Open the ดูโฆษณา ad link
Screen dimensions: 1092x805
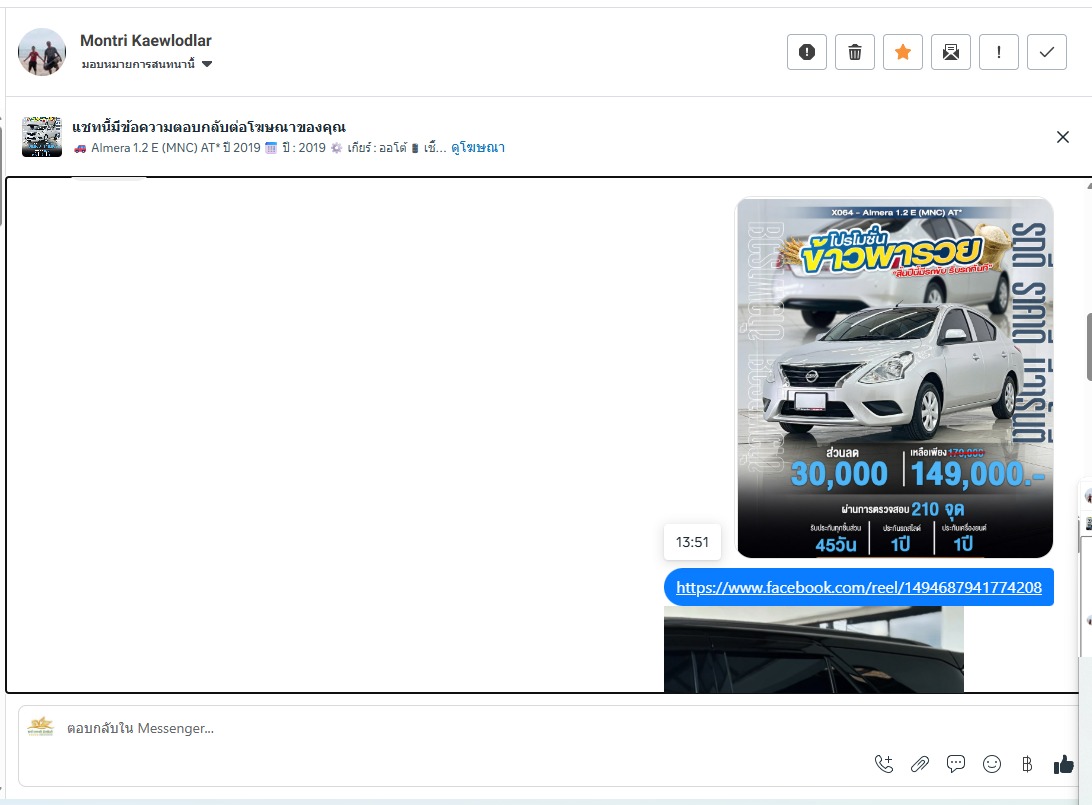(478, 148)
